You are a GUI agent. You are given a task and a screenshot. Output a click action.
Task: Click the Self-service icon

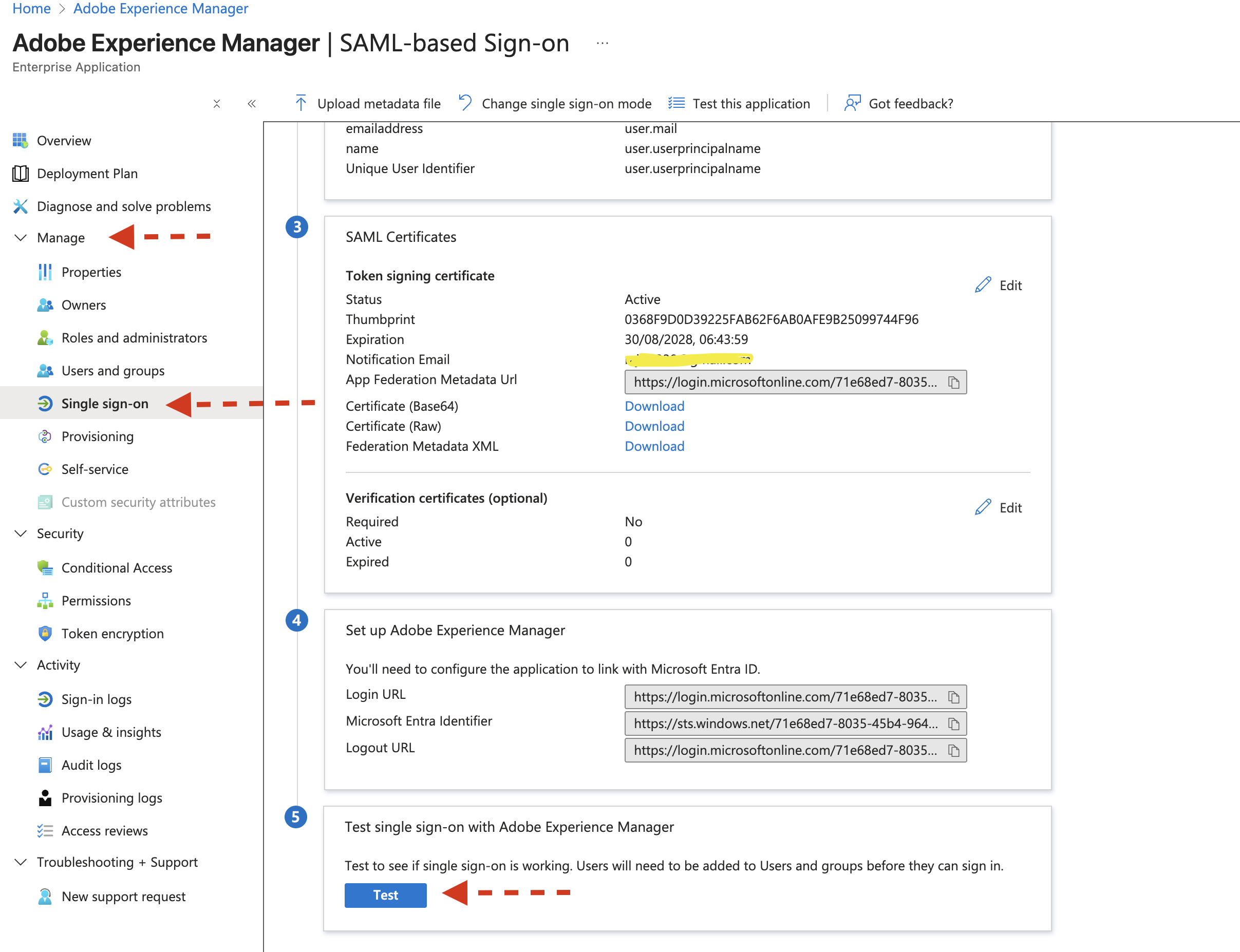pyautogui.click(x=45, y=469)
